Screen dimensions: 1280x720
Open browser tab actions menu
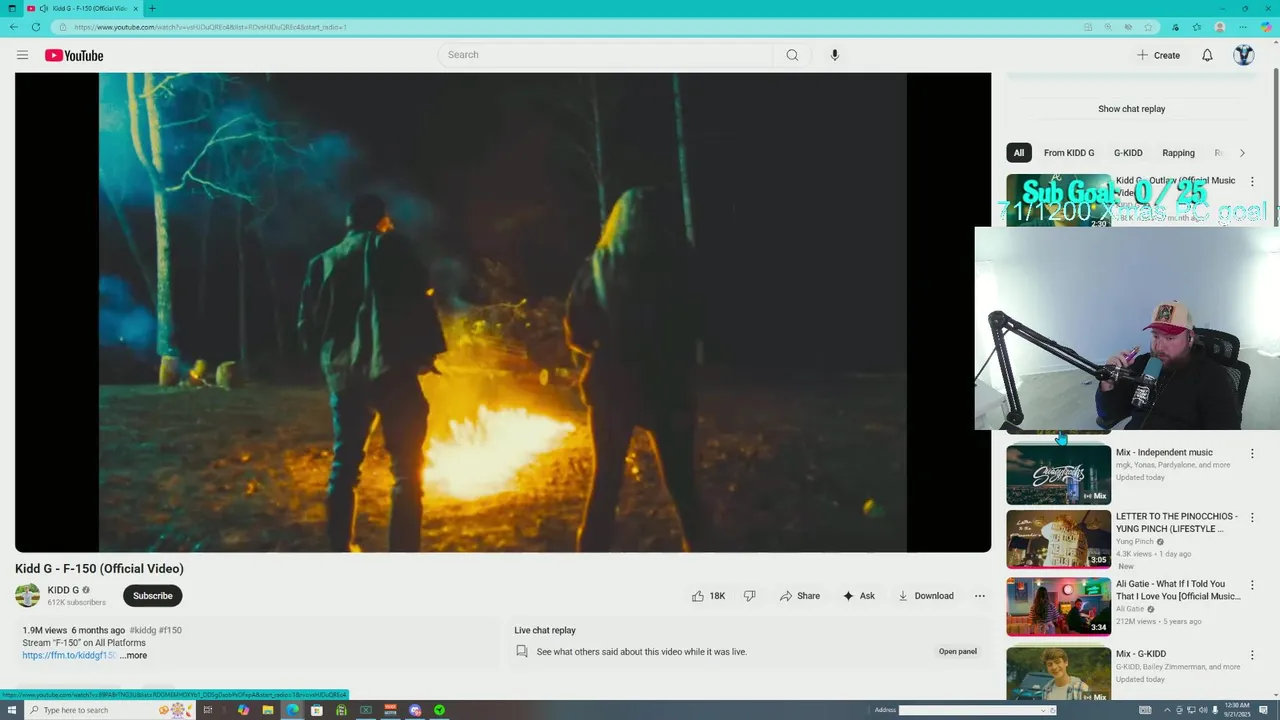pyautogui.click(x=11, y=8)
